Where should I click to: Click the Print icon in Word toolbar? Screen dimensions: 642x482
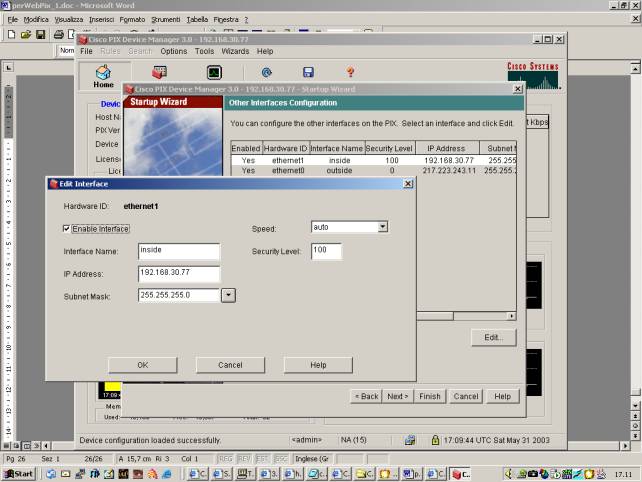[x=59, y=34]
